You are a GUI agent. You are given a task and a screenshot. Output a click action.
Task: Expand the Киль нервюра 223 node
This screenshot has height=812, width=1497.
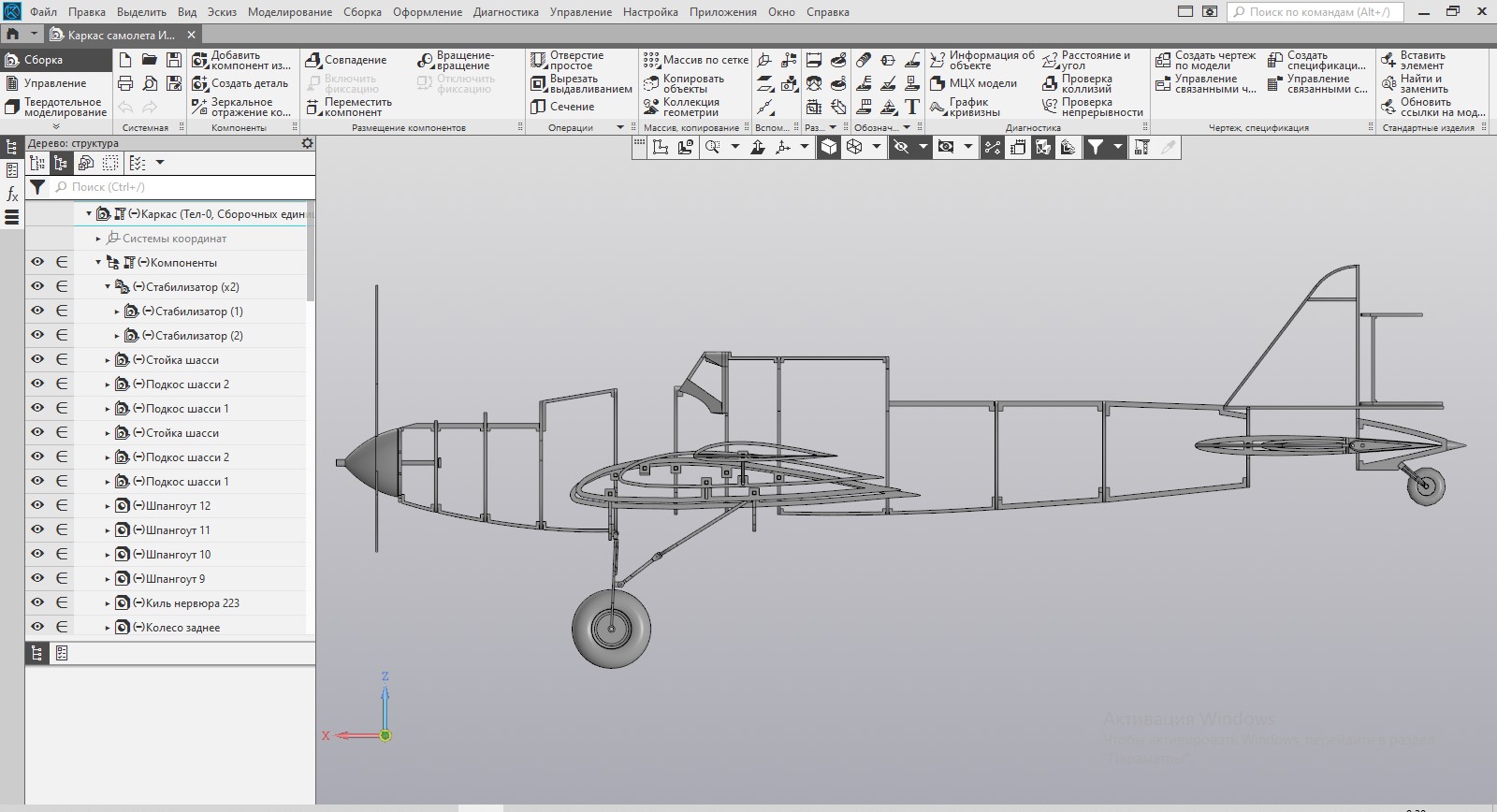(x=108, y=603)
